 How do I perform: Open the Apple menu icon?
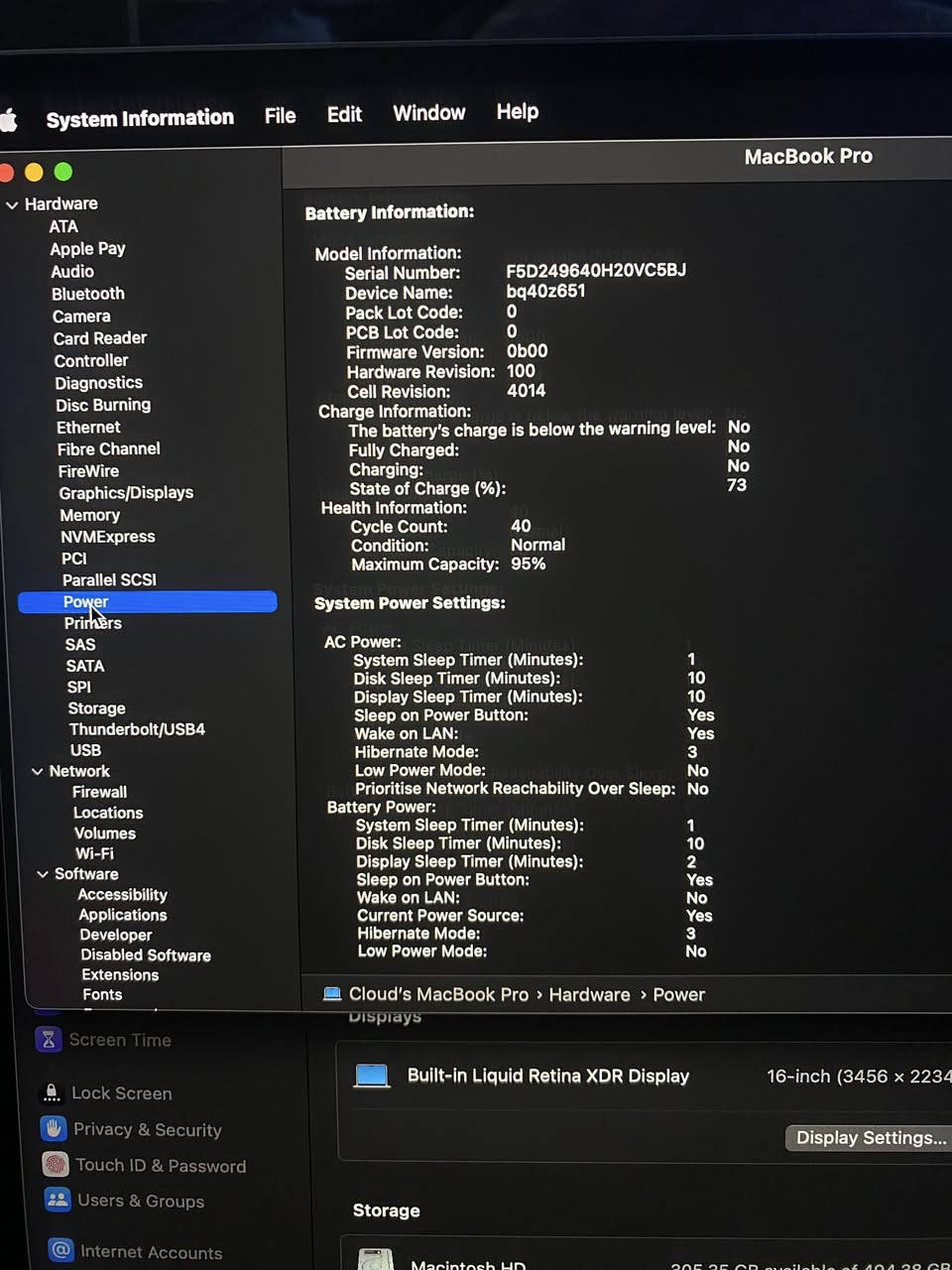[x=8, y=120]
